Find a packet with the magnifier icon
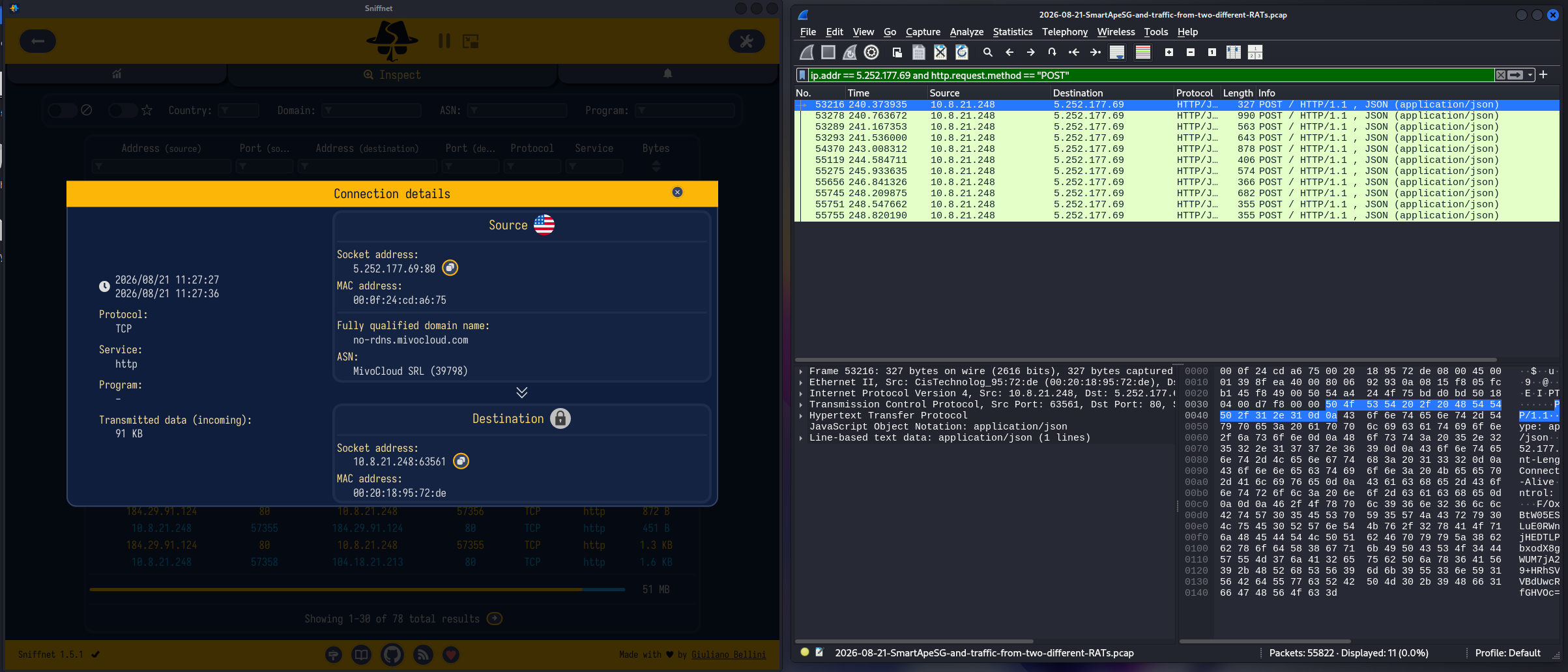 [x=988, y=52]
